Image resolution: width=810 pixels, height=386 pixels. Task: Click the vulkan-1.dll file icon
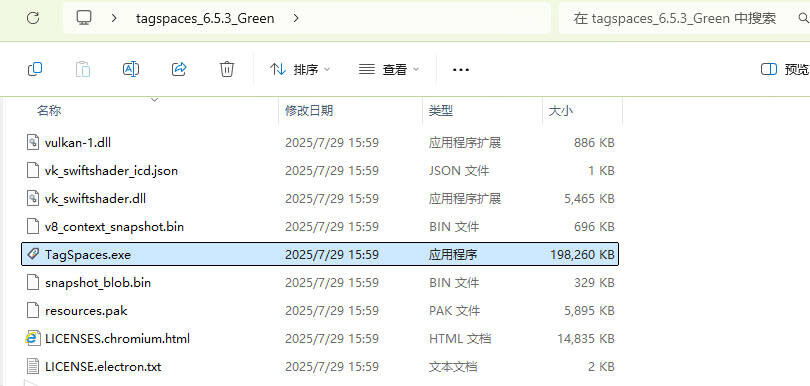pos(33,142)
